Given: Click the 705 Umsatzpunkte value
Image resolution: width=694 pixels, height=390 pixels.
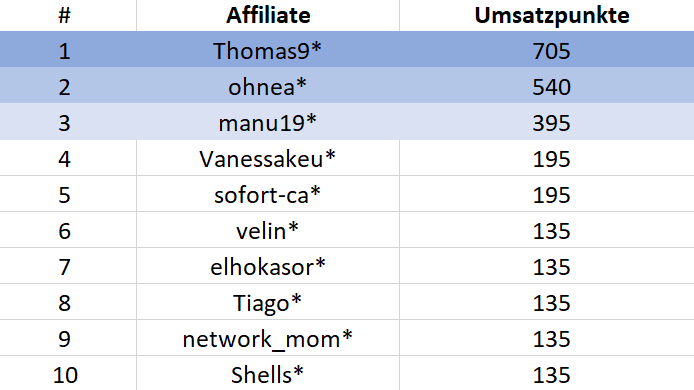Looking at the screenshot, I should tap(551, 50).
